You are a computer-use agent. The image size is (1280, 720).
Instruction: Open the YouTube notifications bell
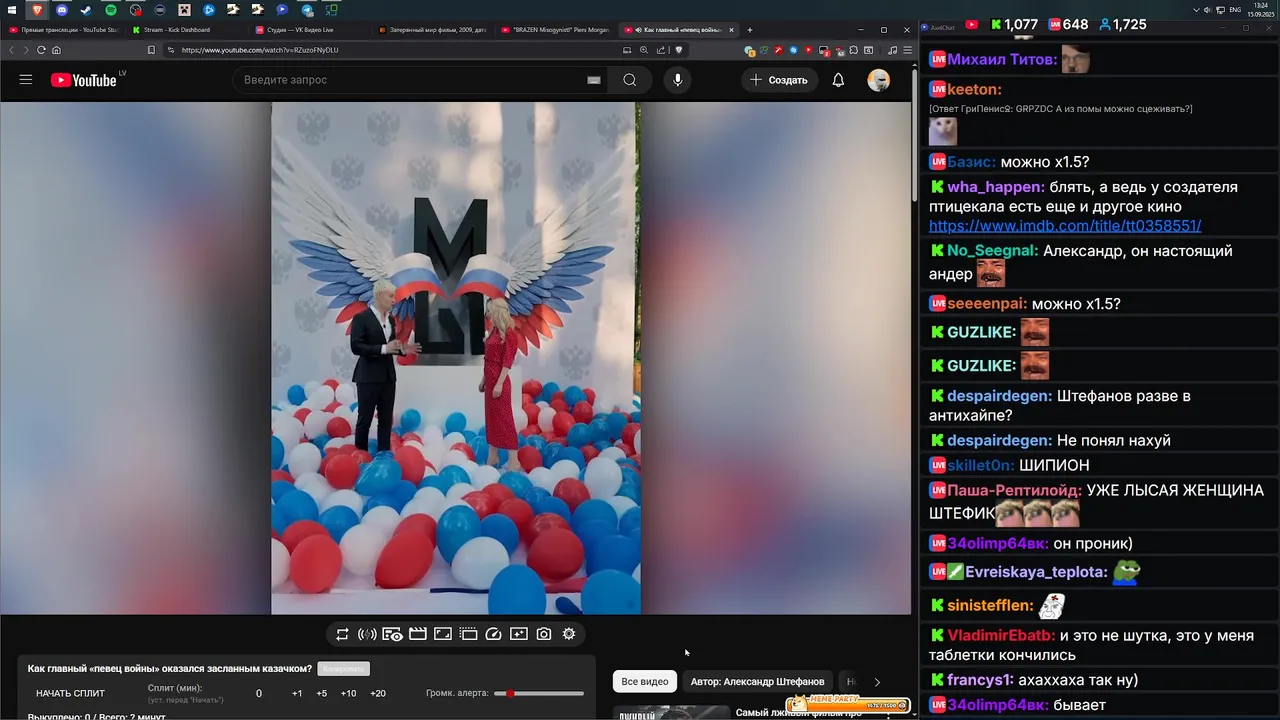(838, 80)
